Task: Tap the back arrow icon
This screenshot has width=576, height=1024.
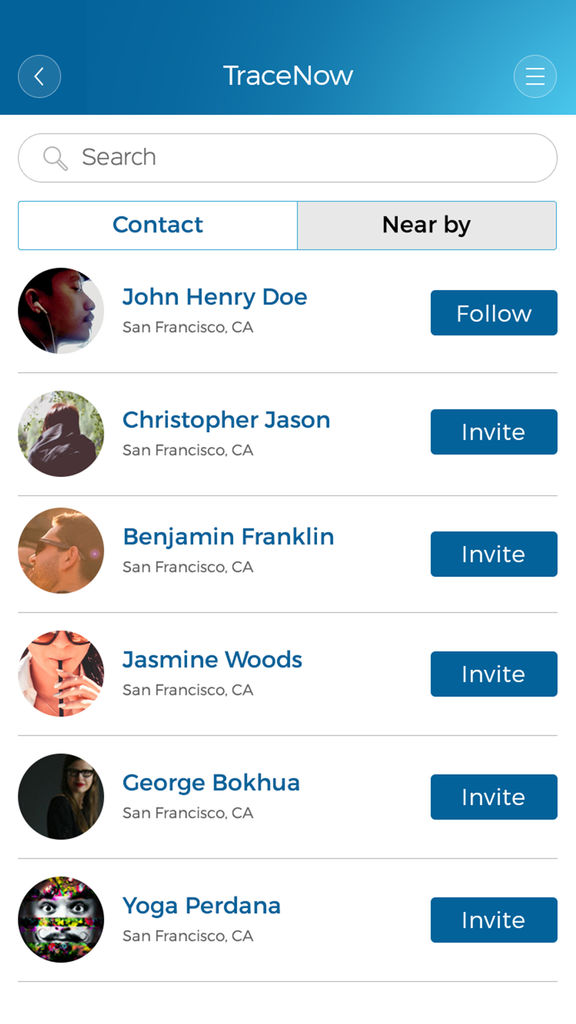Action: click(x=39, y=76)
